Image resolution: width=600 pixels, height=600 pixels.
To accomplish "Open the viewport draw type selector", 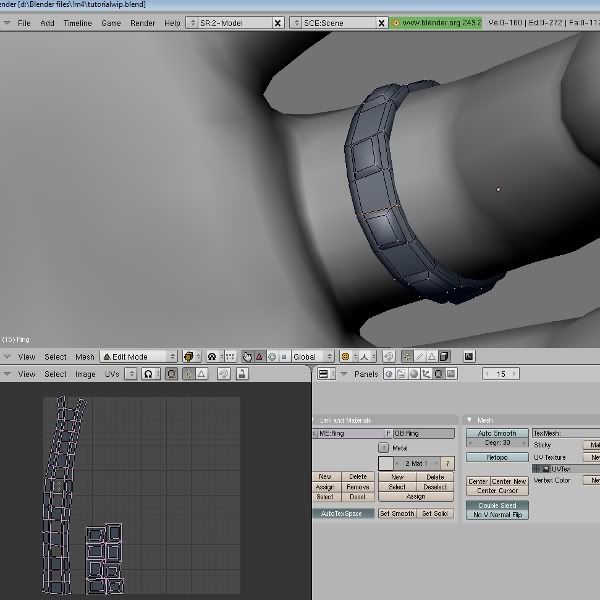I will 191,357.
